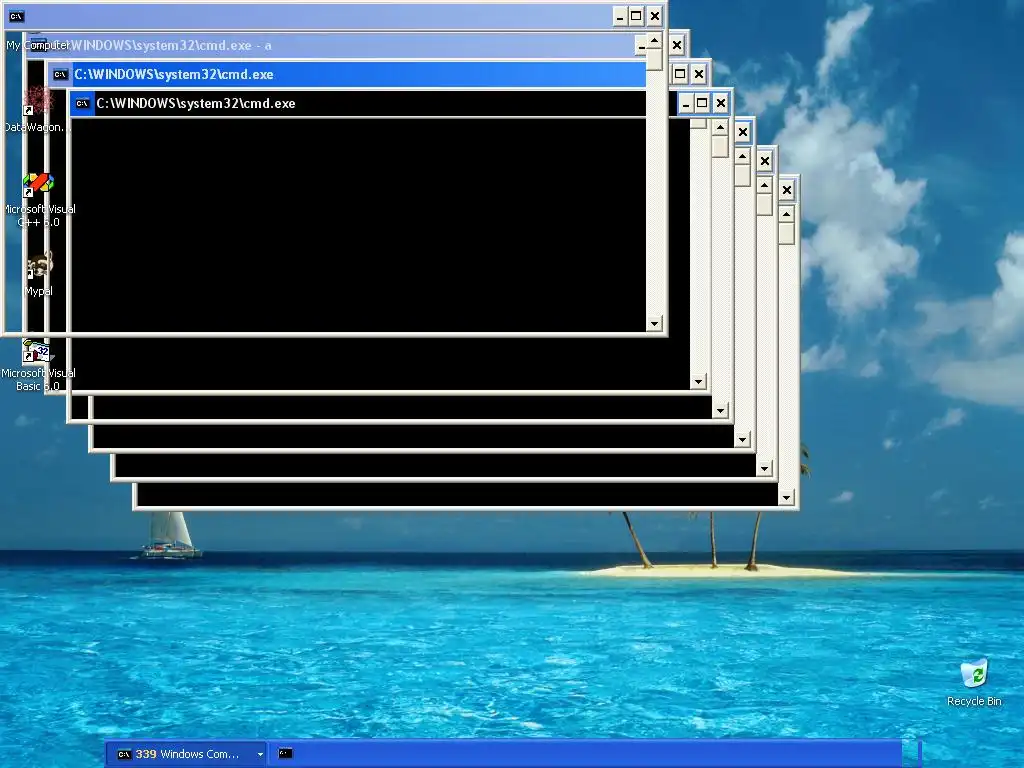
Task: Select the Microsoft Visual Basic 6.0 desktop icon
Action: pyautogui.click(x=37, y=365)
